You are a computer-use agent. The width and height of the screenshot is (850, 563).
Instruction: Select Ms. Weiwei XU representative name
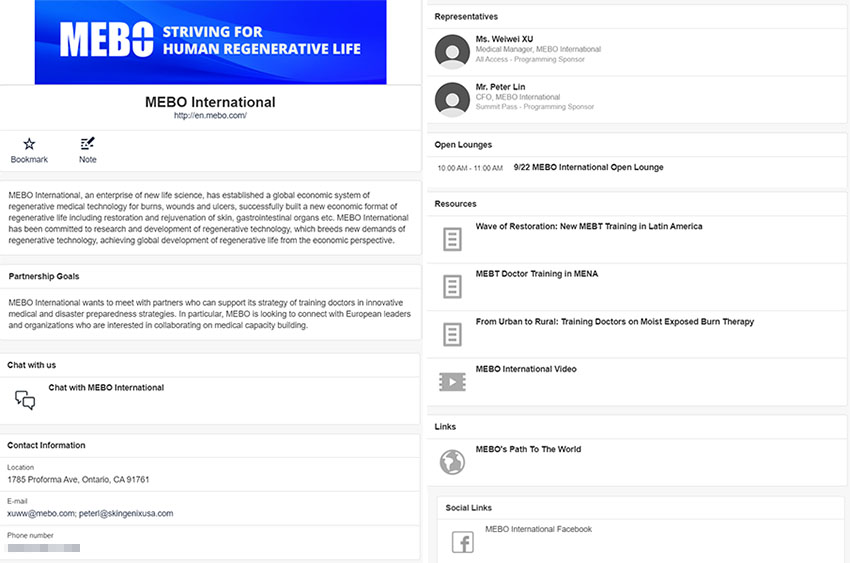coord(504,39)
